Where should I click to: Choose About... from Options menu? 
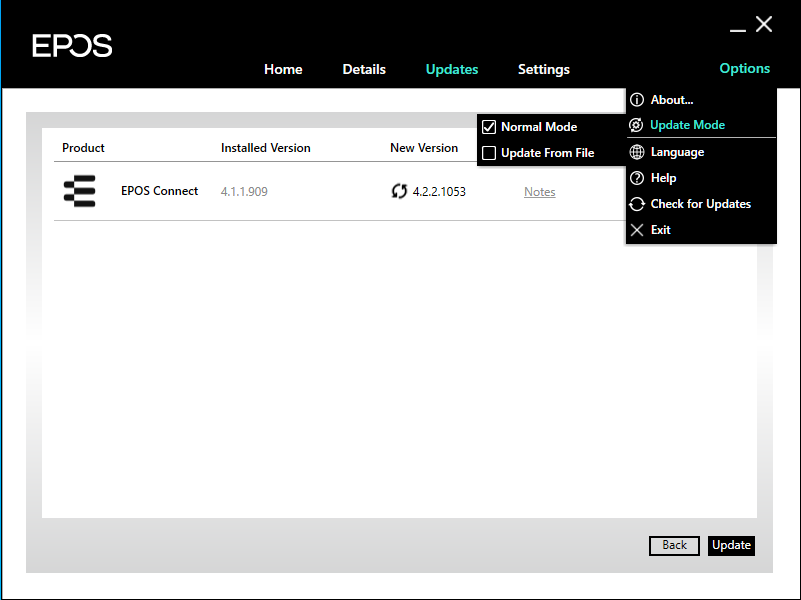click(x=701, y=100)
